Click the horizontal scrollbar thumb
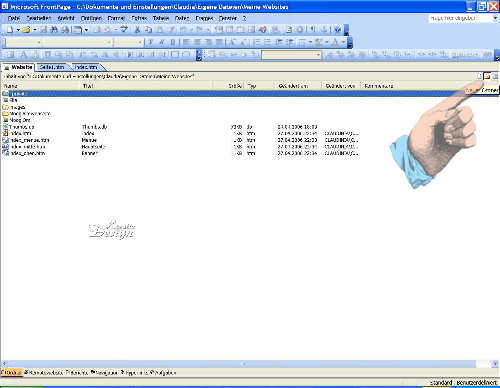This screenshot has width=500, height=388. click(243, 364)
